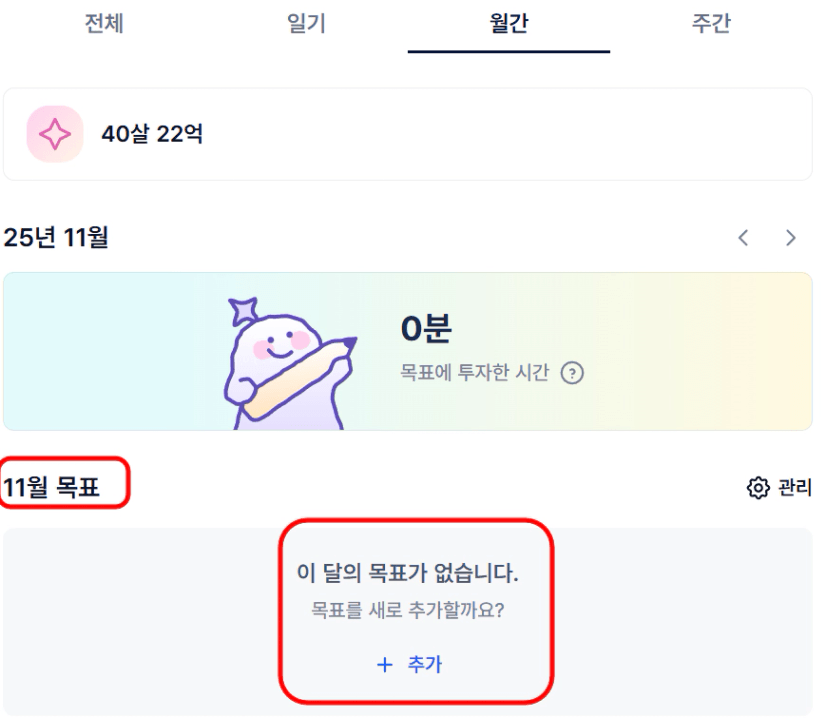Viewport: 826px width, 718px height.
Task: Open the 40살 22억 goal title
Action: click(x=152, y=133)
